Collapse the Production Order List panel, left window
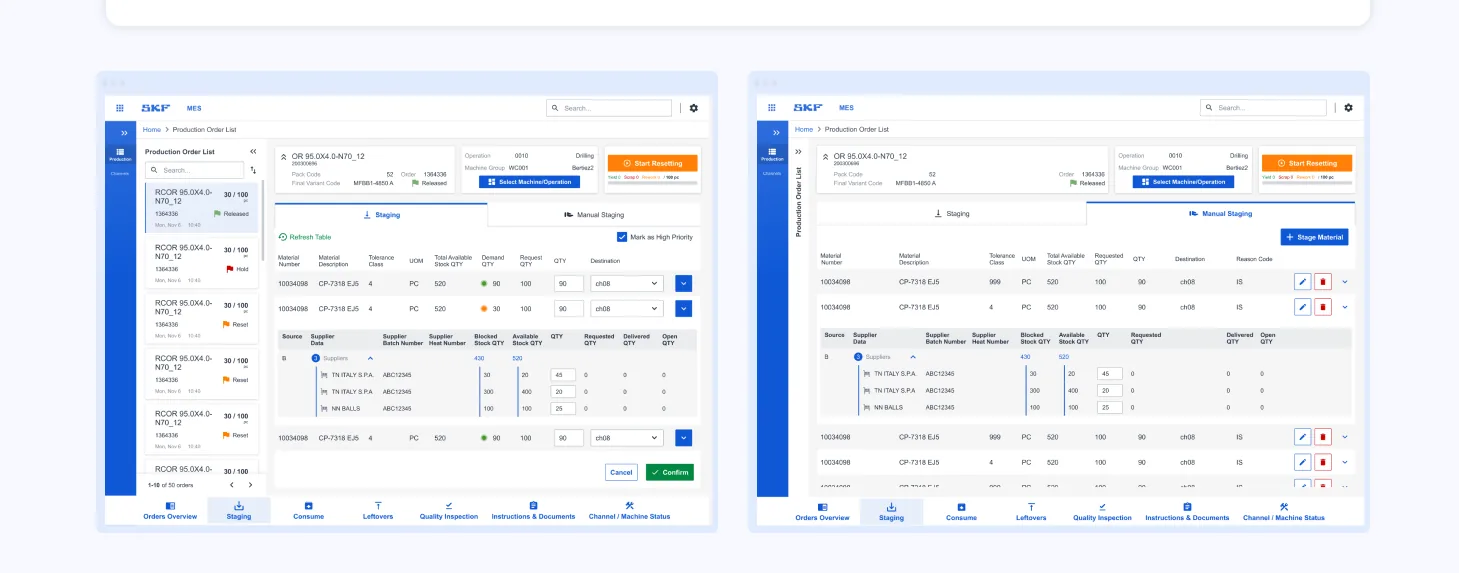 (253, 152)
